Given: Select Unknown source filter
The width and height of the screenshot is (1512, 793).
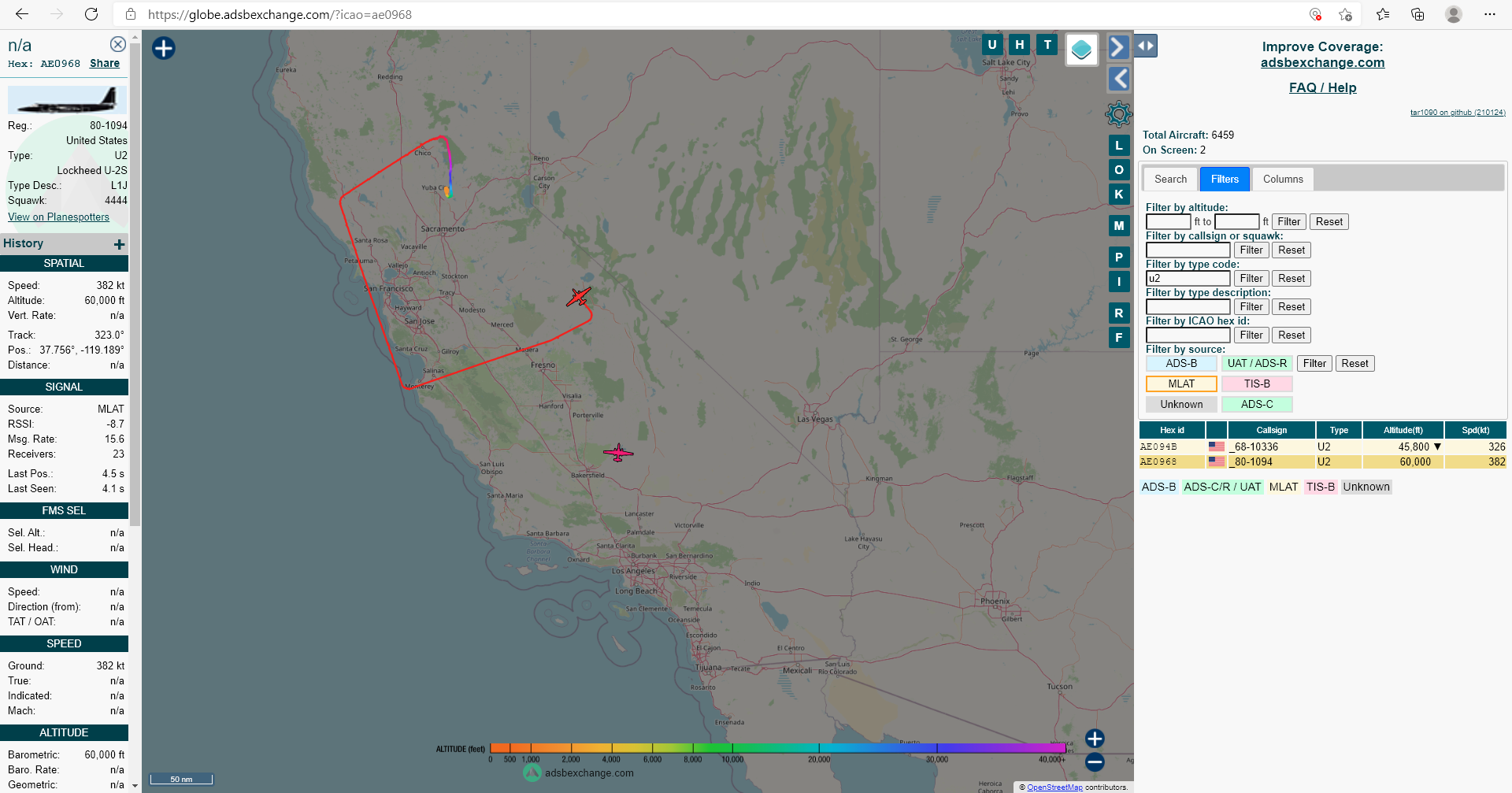Looking at the screenshot, I should pos(1181,405).
